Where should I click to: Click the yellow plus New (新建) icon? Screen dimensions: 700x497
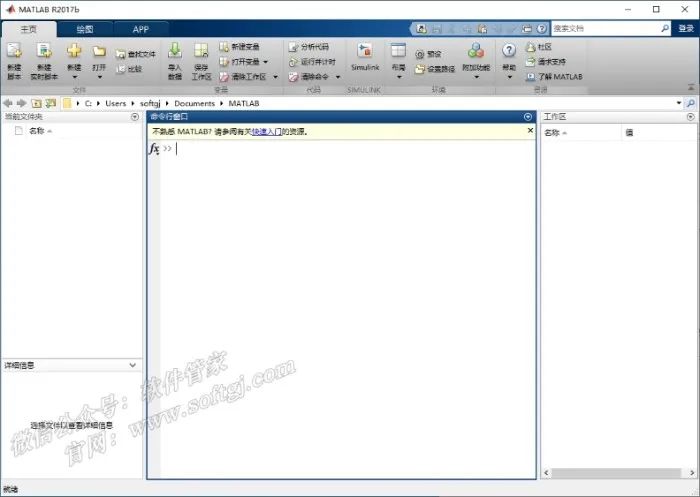(74, 50)
